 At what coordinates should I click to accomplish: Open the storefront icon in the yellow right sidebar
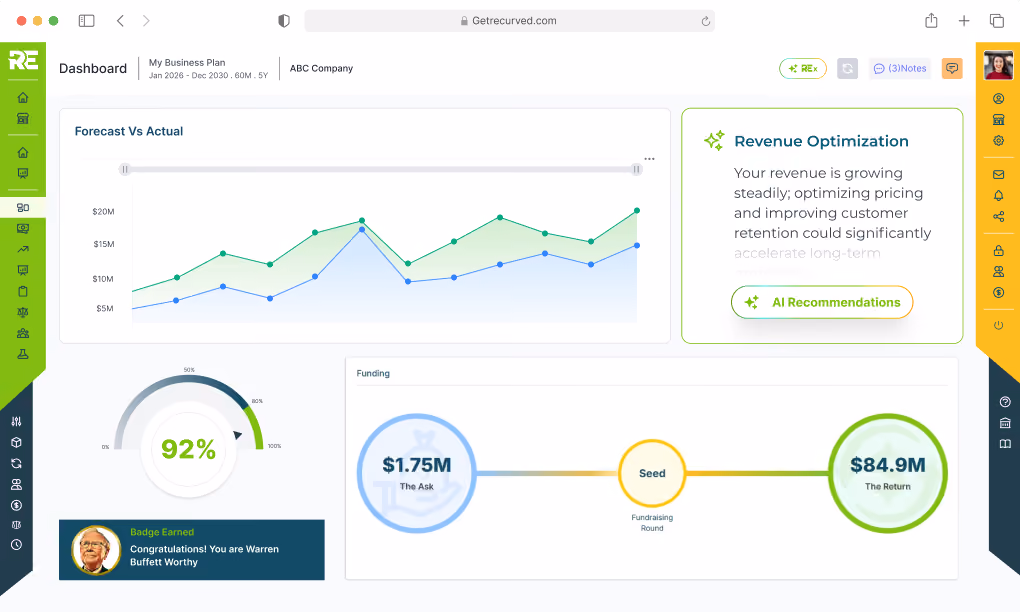(999, 120)
